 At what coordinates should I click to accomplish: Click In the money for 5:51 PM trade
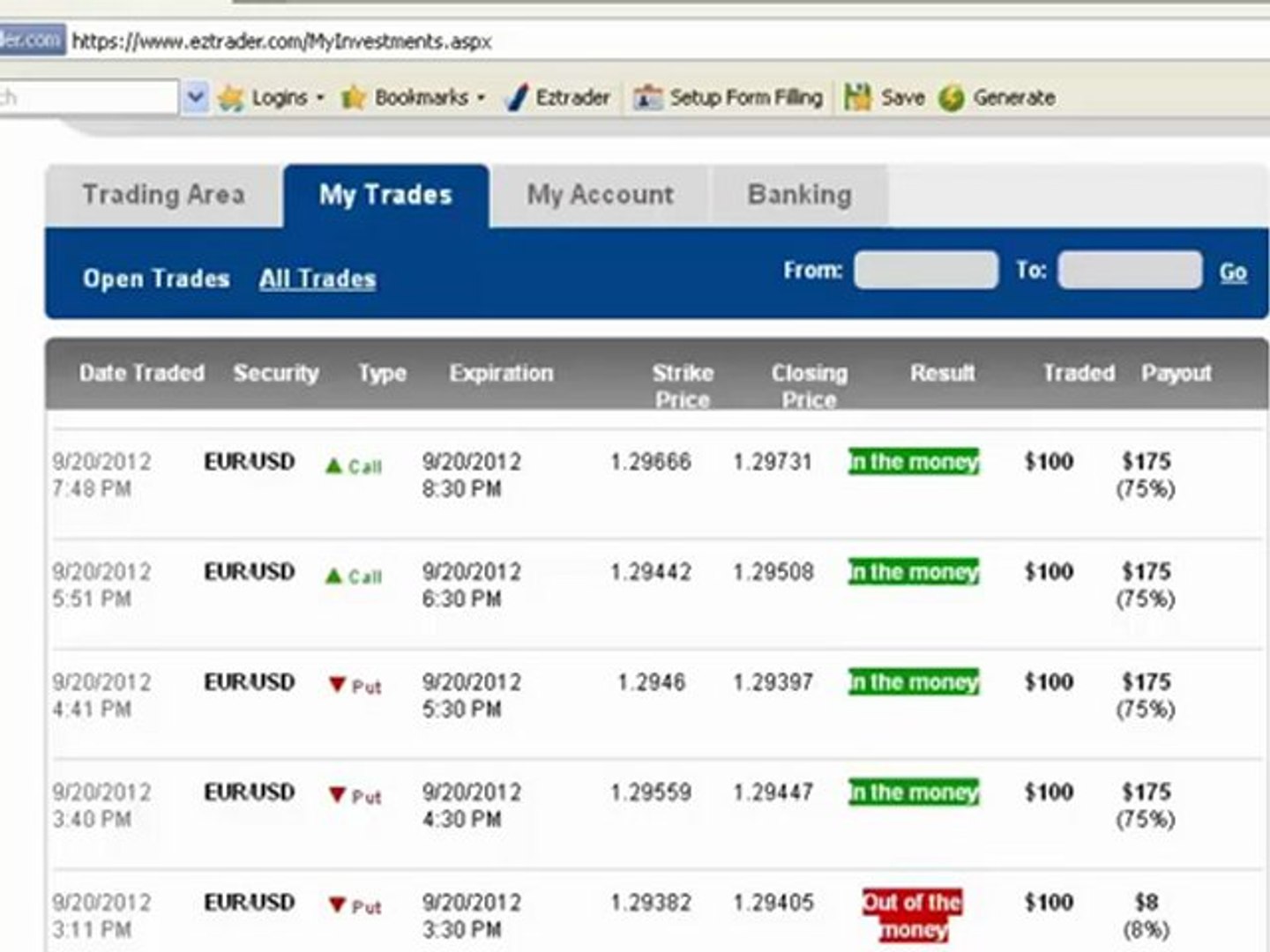(x=914, y=572)
